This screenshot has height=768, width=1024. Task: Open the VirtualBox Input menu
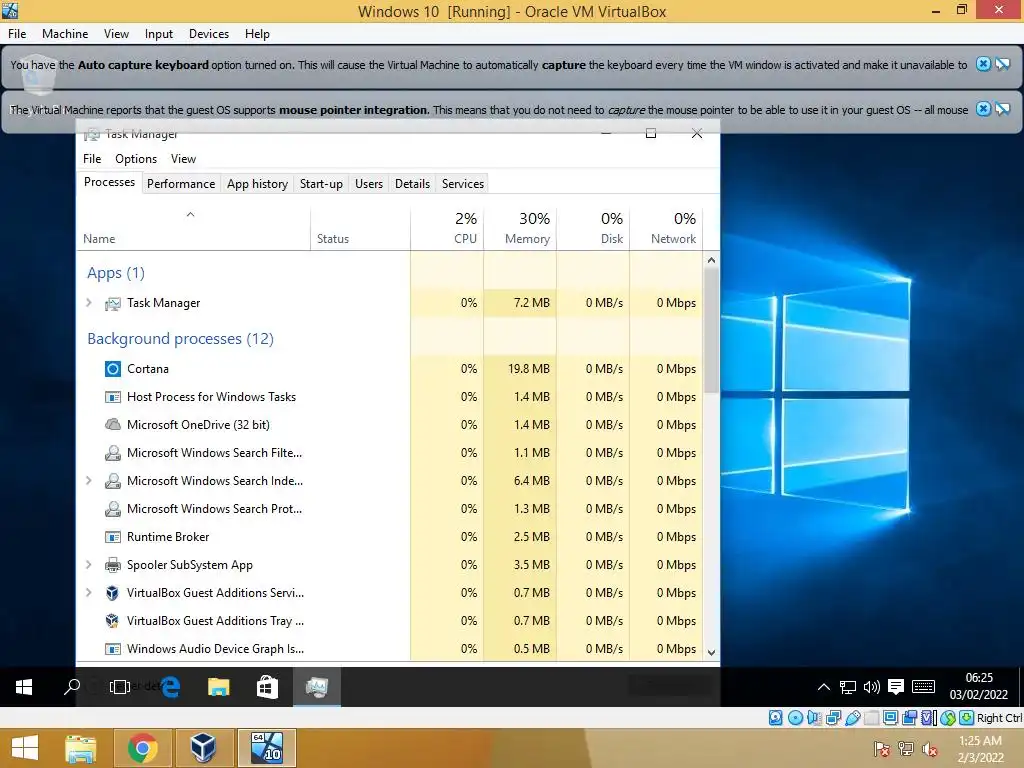click(159, 34)
